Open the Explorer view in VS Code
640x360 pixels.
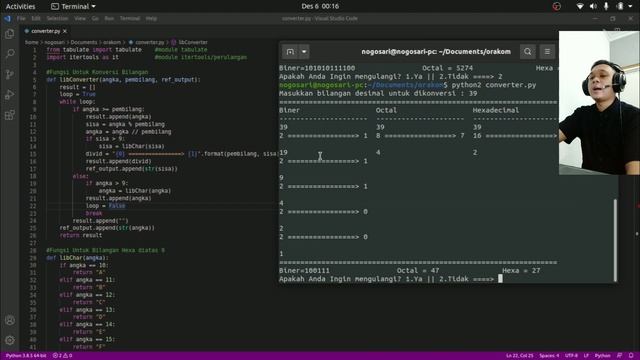click(9, 34)
